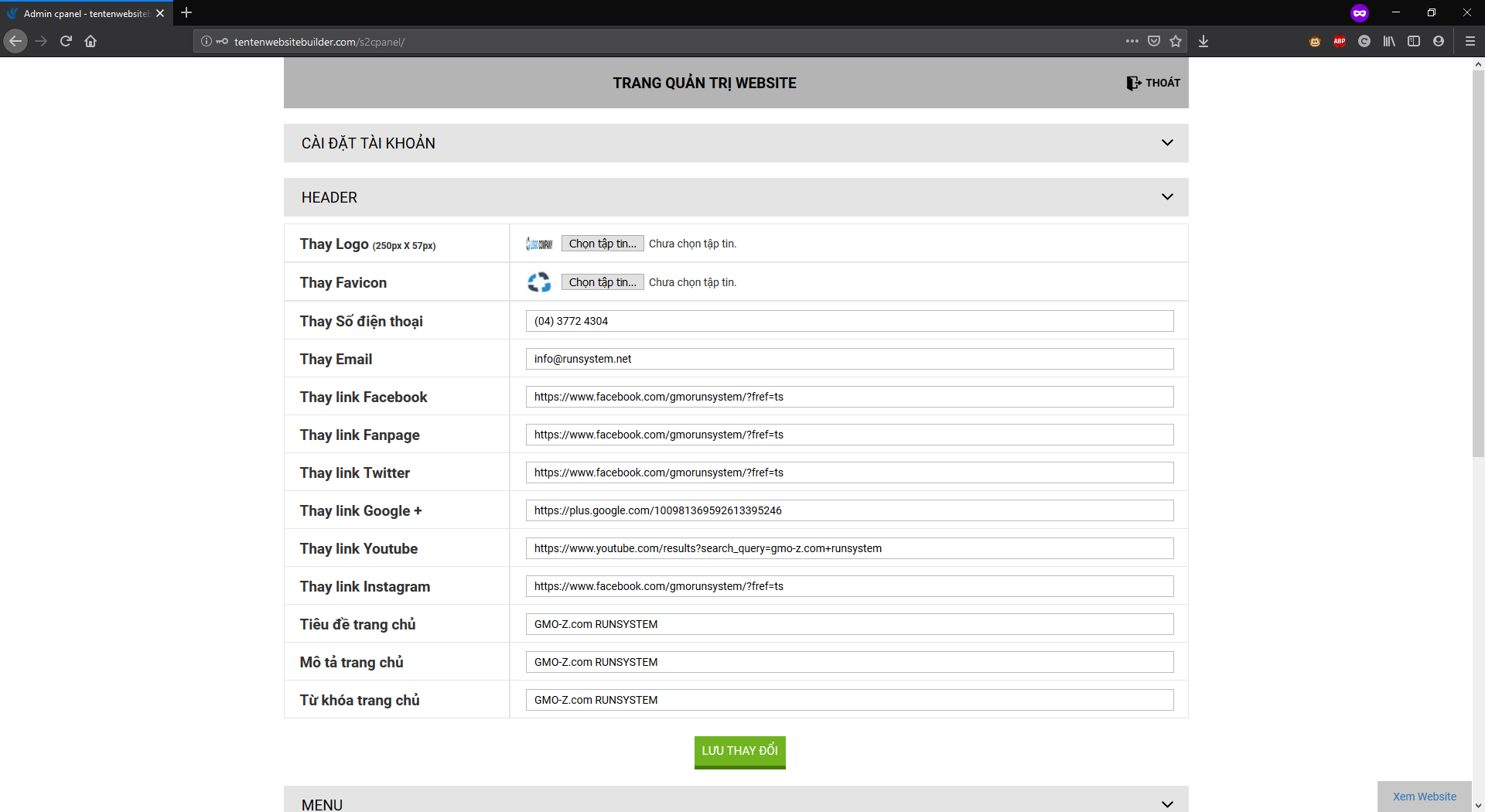1485x812 pixels.
Task: Open the Firefox account icon
Action: tap(1439, 41)
